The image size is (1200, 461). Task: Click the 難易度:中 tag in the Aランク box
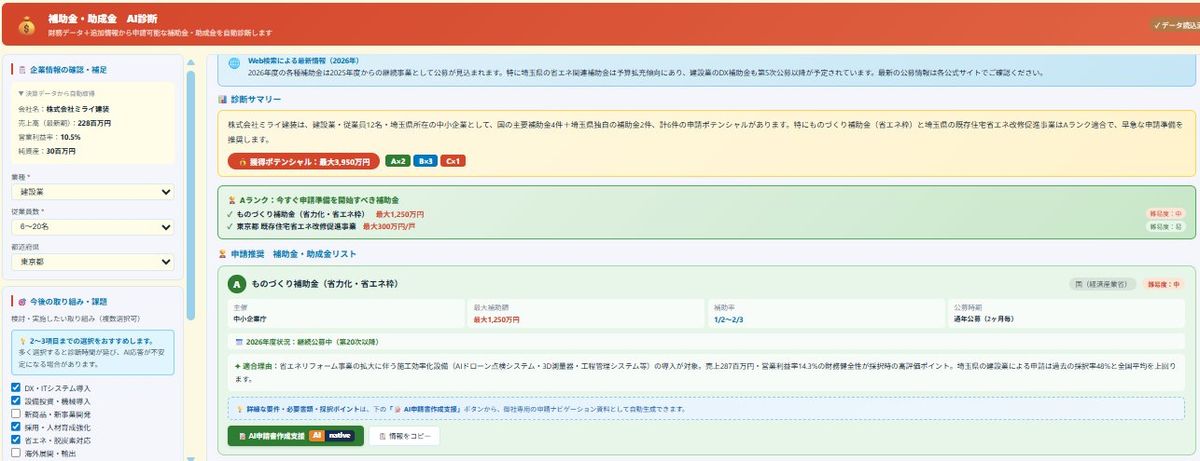coord(1165,214)
